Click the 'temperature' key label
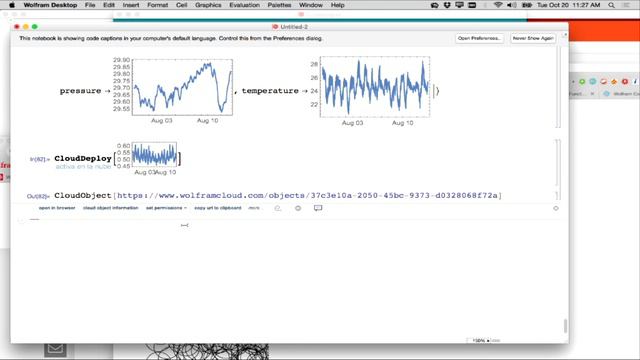The image size is (640, 360). (x=270, y=91)
